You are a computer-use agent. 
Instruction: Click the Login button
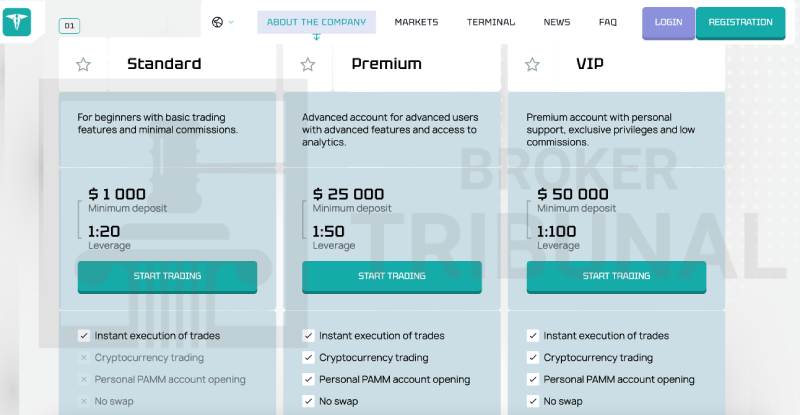coord(668,23)
